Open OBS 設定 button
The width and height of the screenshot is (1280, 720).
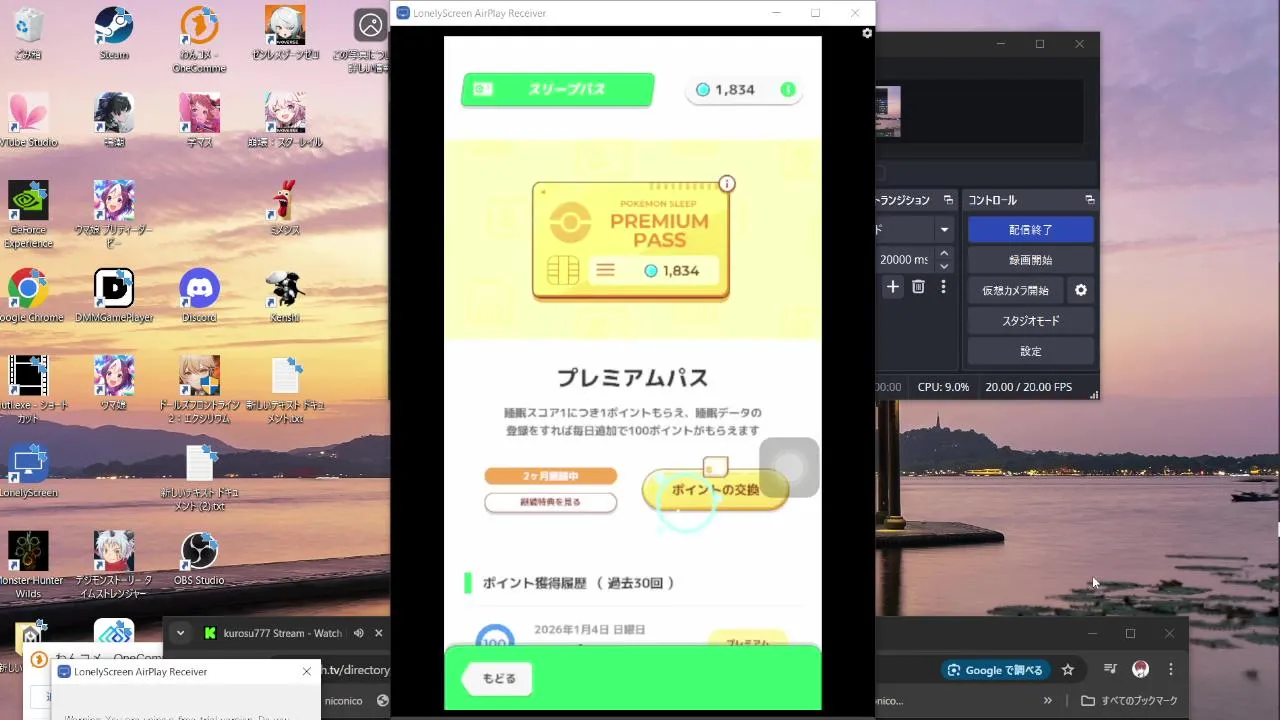click(1030, 351)
